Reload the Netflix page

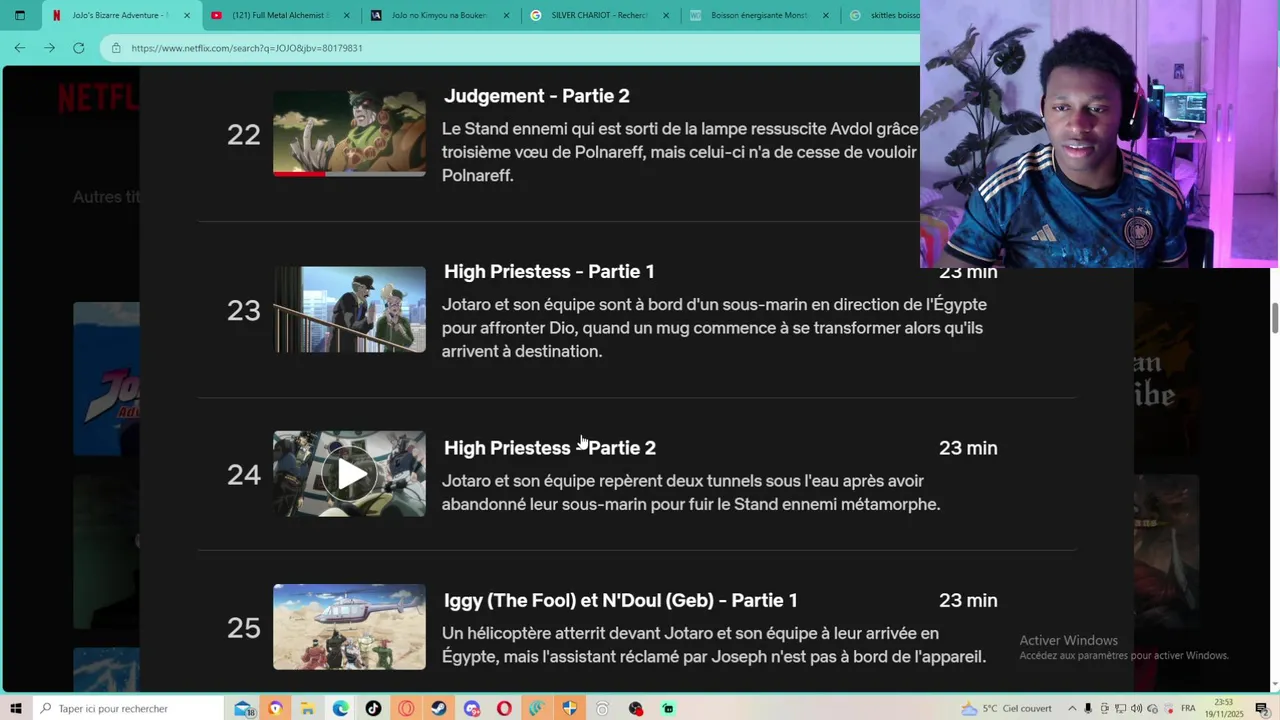pyautogui.click(x=79, y=48)
